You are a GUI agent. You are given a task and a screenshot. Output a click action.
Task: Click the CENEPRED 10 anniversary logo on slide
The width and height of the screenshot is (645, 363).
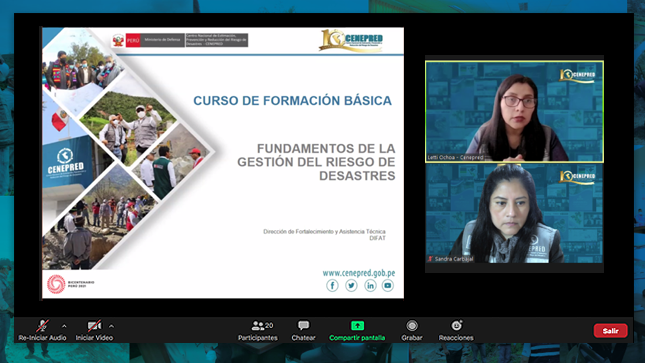click(351, 40)
